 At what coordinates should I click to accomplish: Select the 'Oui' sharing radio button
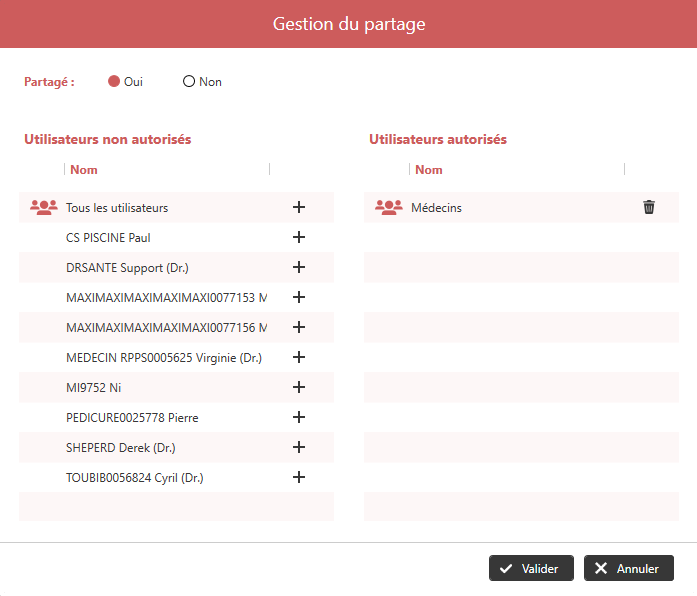[x=114, y=82]
